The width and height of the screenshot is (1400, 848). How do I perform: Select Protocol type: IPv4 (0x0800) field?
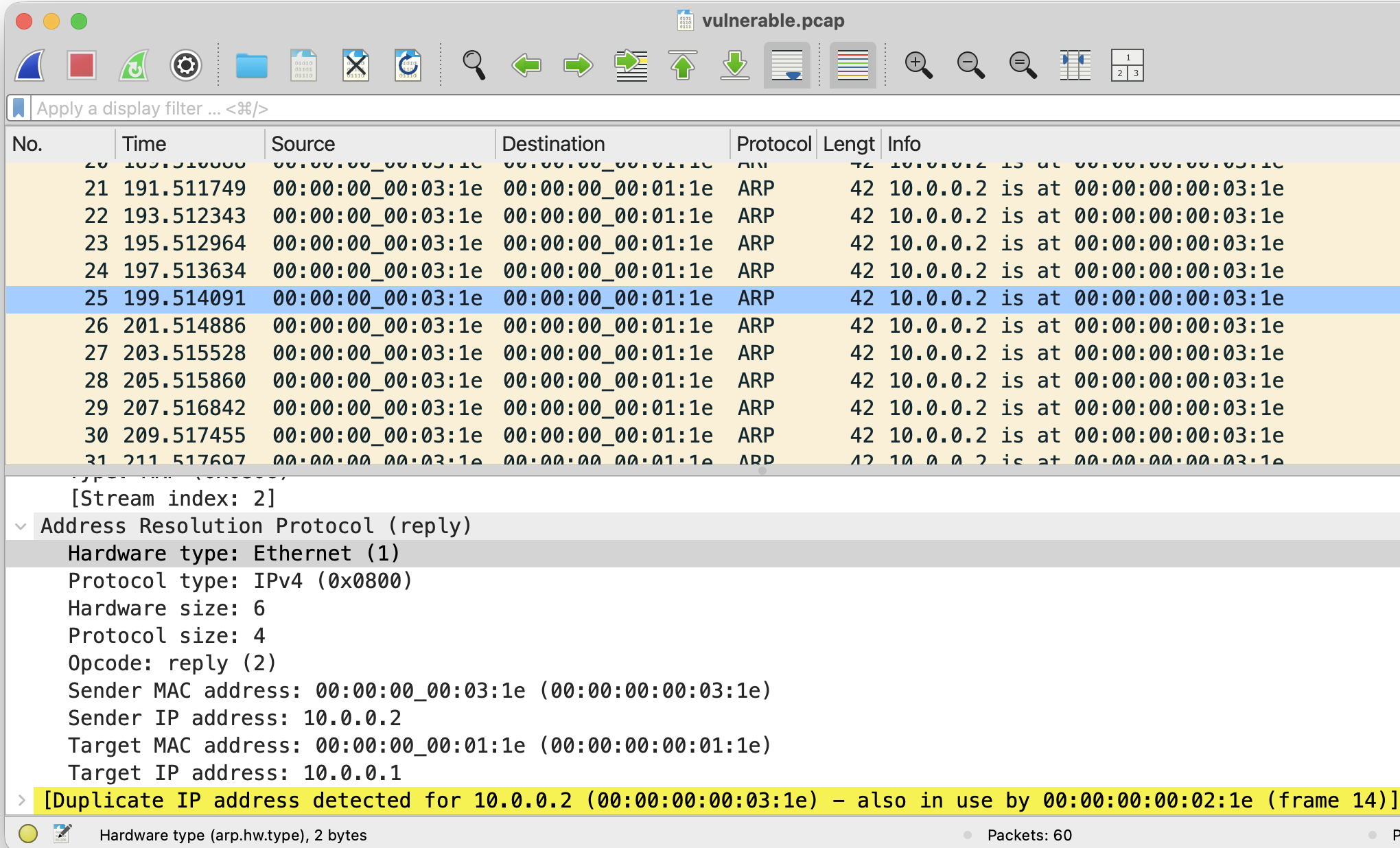(703, 581)
